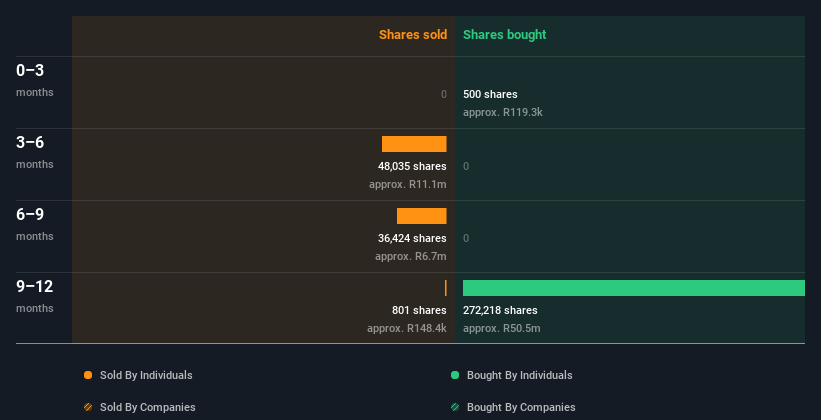
Task: Click the approx. R148.4k amount
Action: click(x=407, y=328)
